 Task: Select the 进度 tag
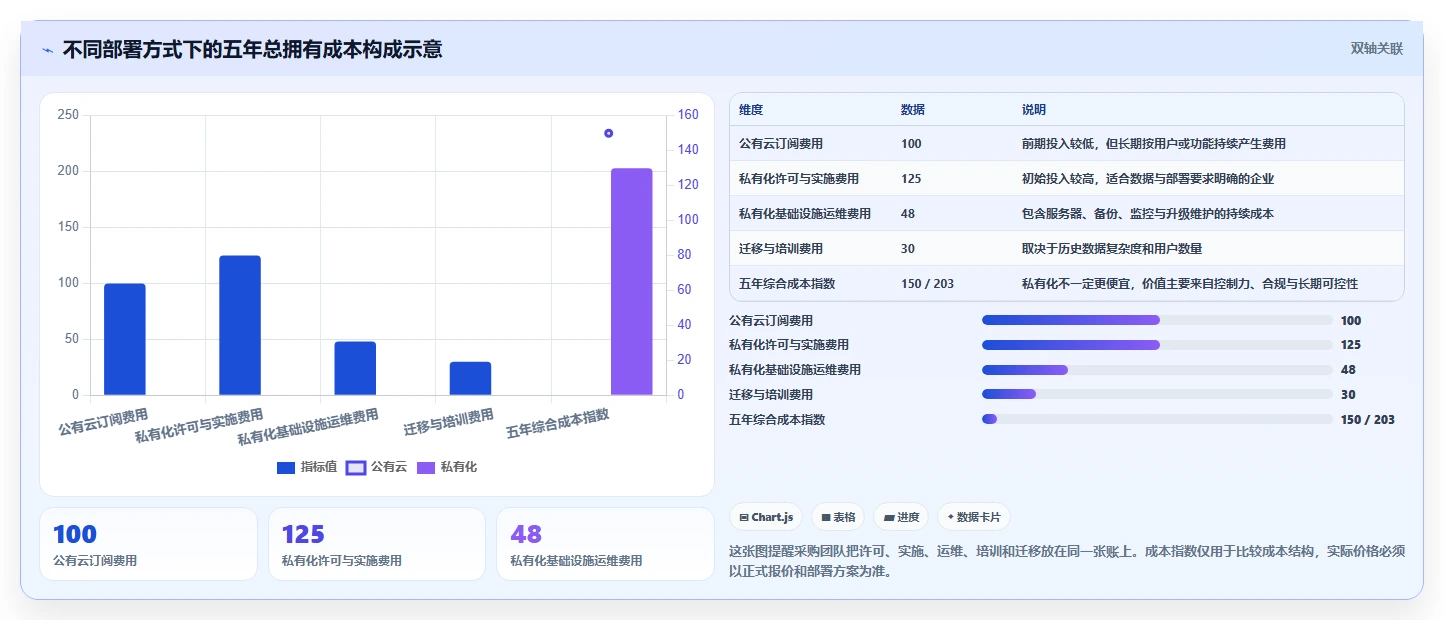pos(901,517)
